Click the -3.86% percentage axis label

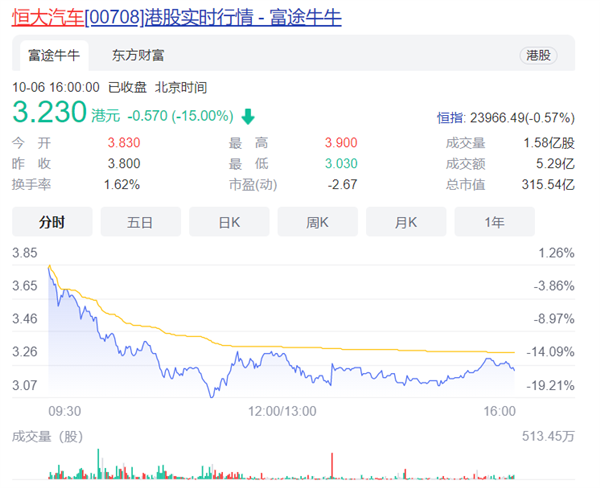[554, 286]
